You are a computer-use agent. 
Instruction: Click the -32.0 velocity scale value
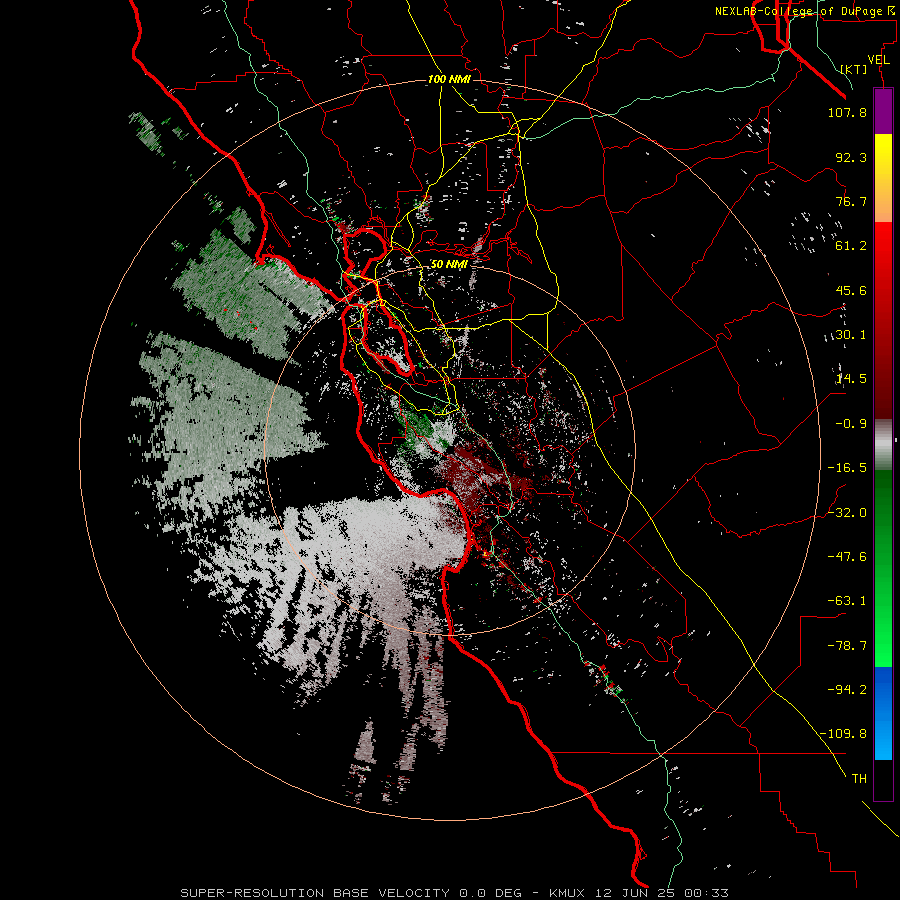[x=847, y=513]
